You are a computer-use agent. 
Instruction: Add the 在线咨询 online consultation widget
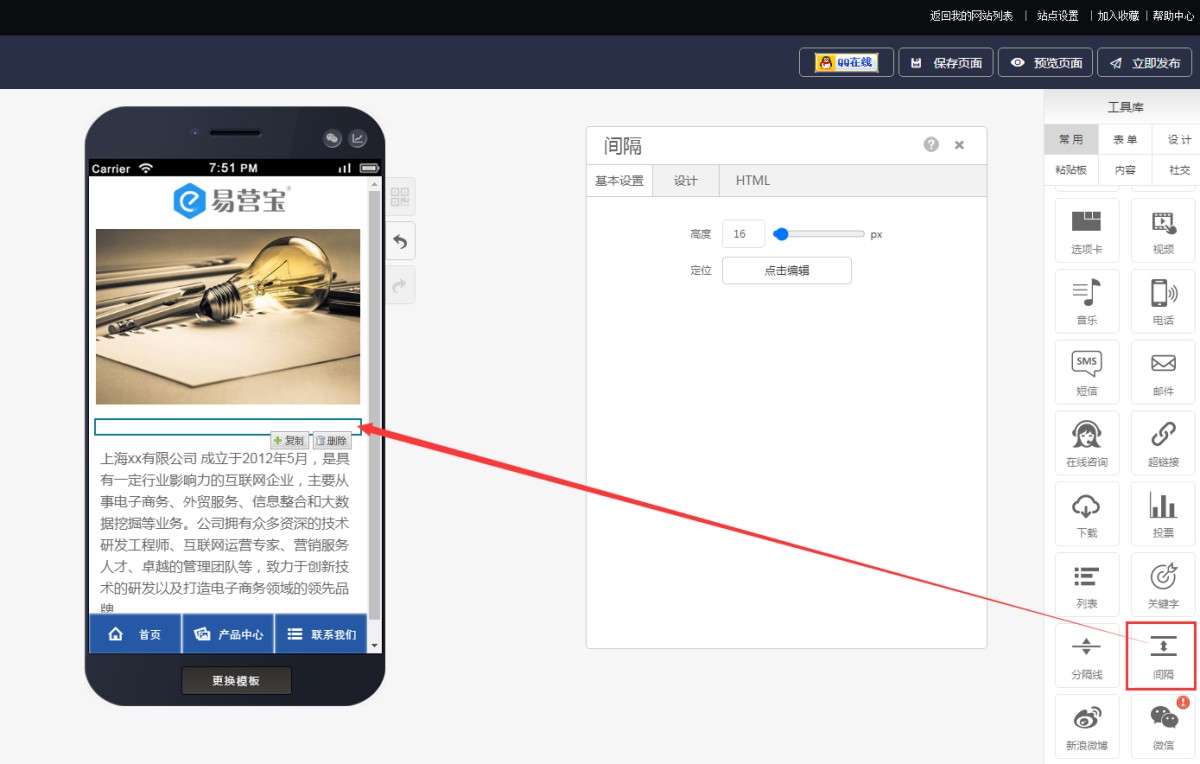[1086, 442]
